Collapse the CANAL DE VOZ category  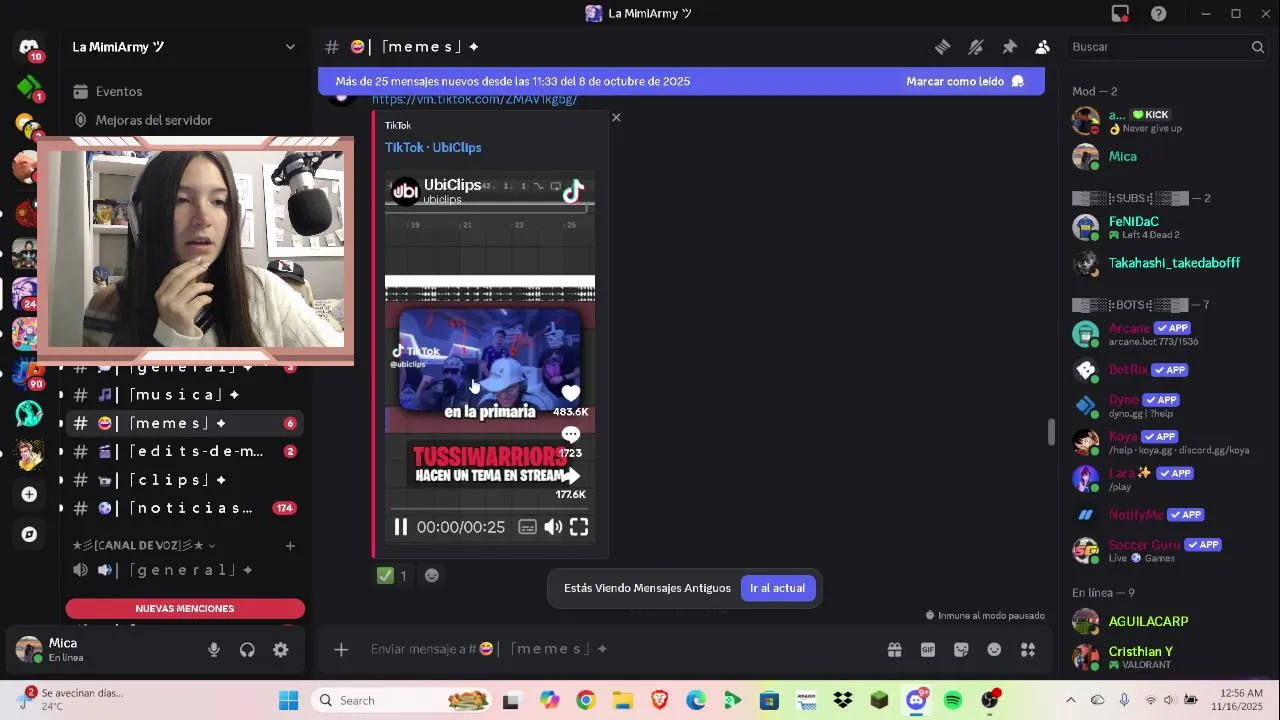[144, 545]
